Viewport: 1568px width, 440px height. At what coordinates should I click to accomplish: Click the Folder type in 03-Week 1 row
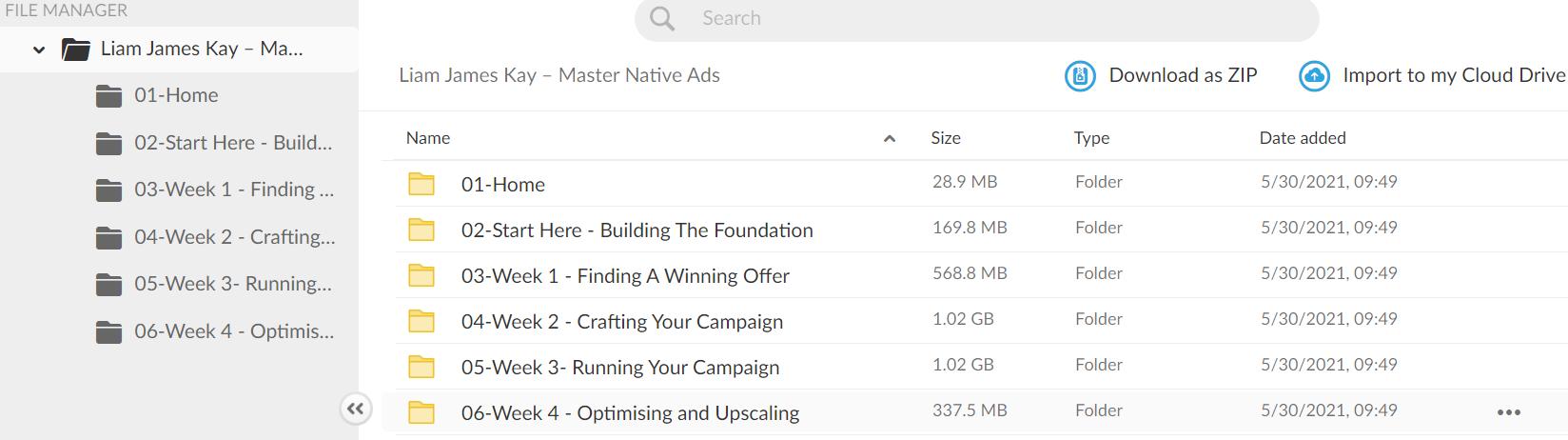pyautogui.click(x=1099, y=273)
